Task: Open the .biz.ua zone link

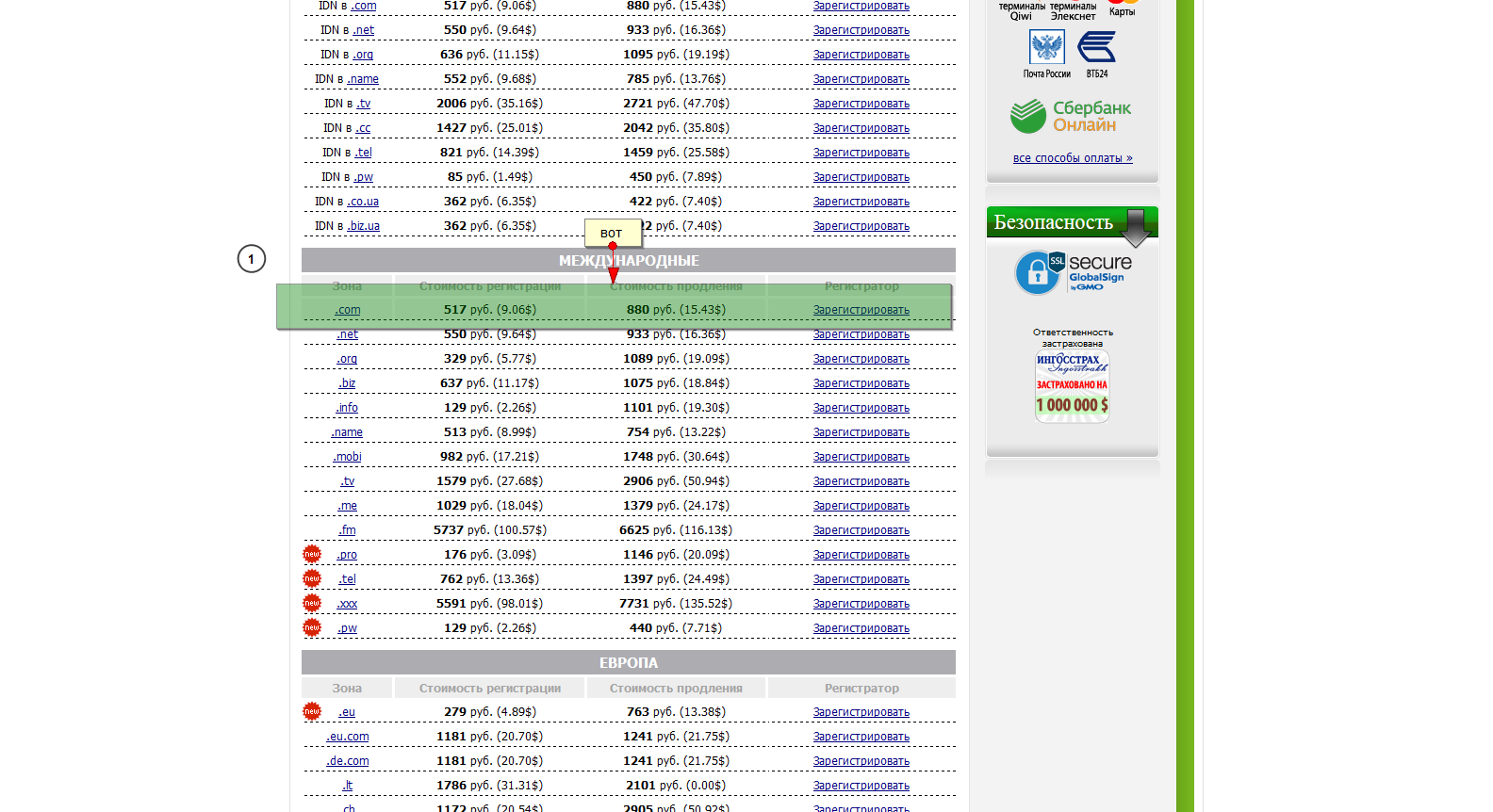Action: 363,226
